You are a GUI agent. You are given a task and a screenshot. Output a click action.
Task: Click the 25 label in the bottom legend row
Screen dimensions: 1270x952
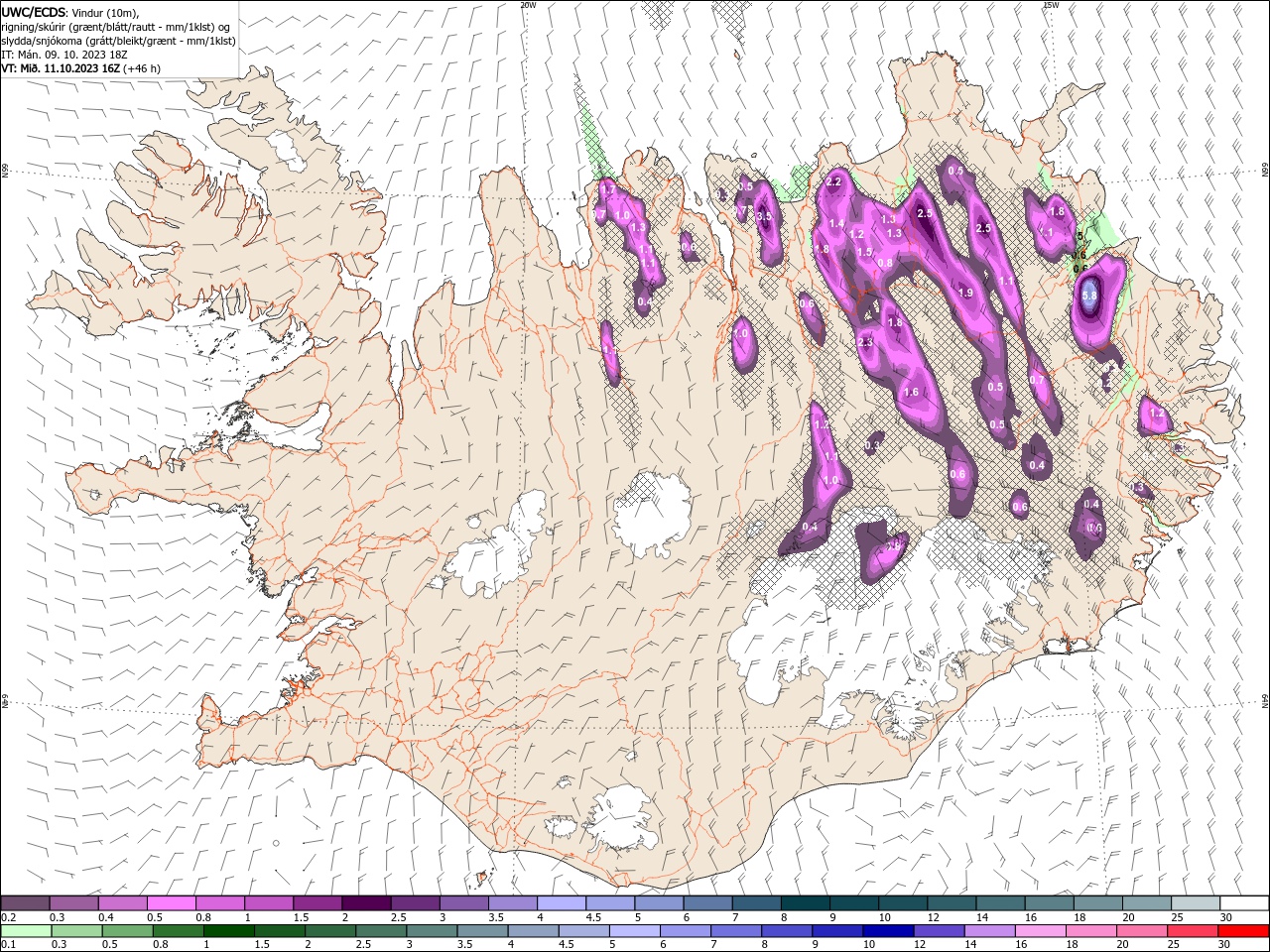(1176, 945)
